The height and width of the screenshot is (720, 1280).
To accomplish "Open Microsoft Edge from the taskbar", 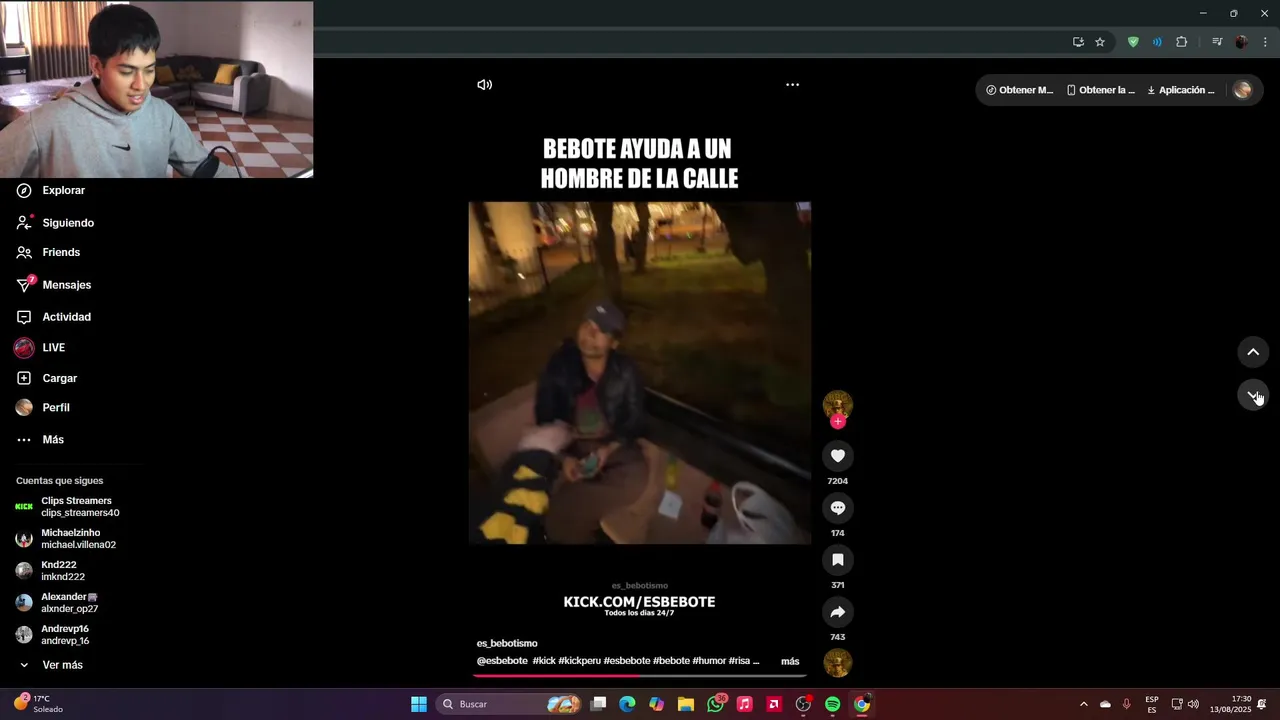I will point(627,704).
